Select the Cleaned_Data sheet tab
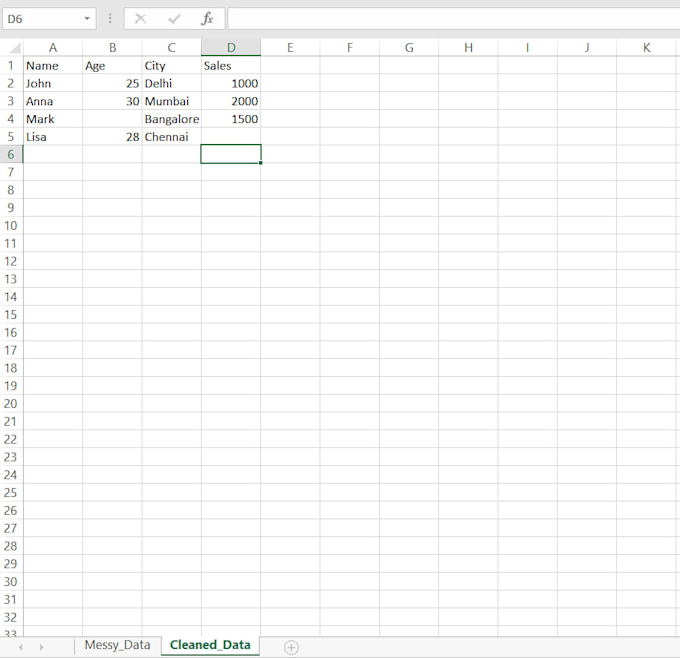Screen dimensions: 680x658 210,645
